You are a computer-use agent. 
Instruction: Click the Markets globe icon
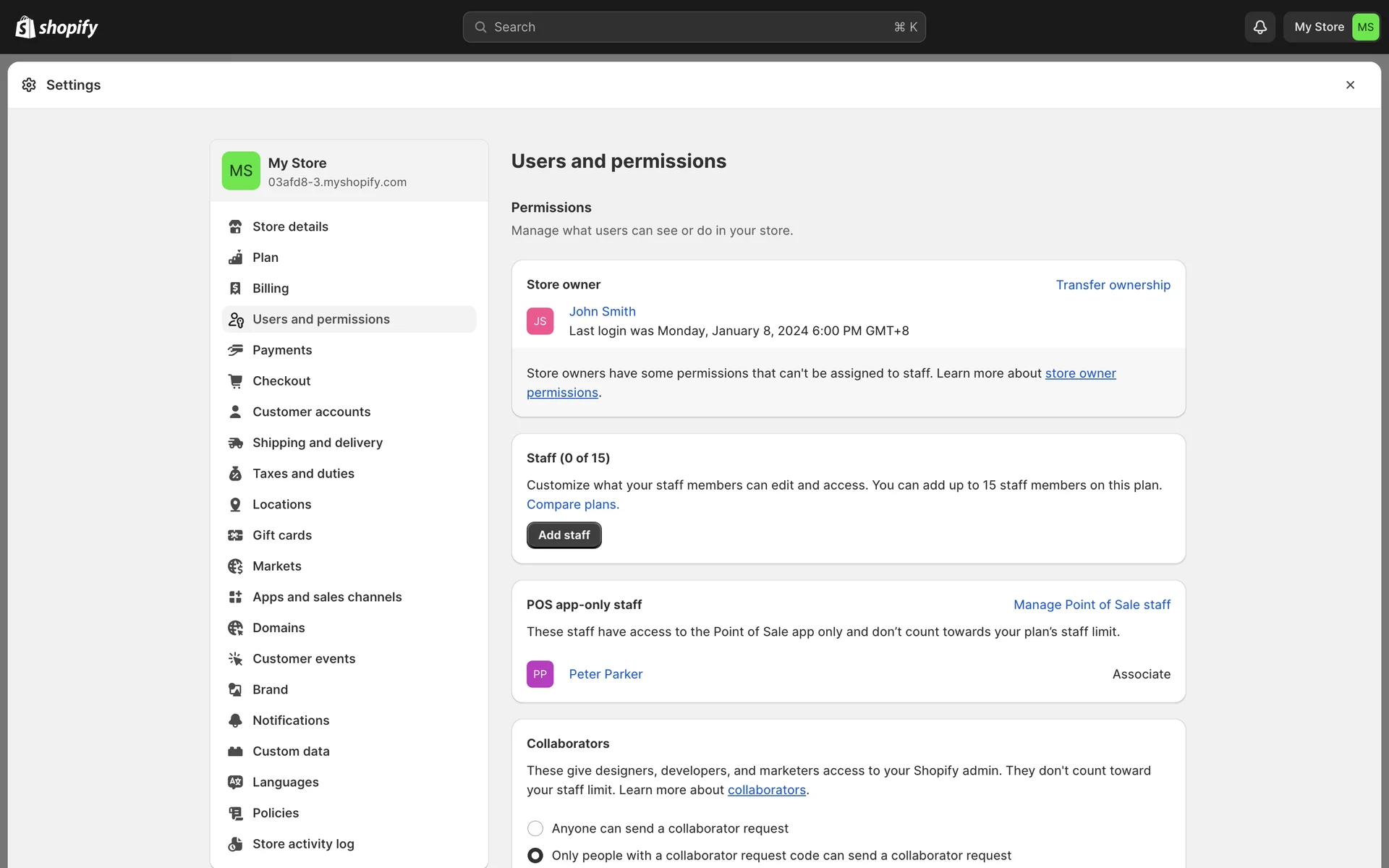pyautogui.click(x=235, y=566)
